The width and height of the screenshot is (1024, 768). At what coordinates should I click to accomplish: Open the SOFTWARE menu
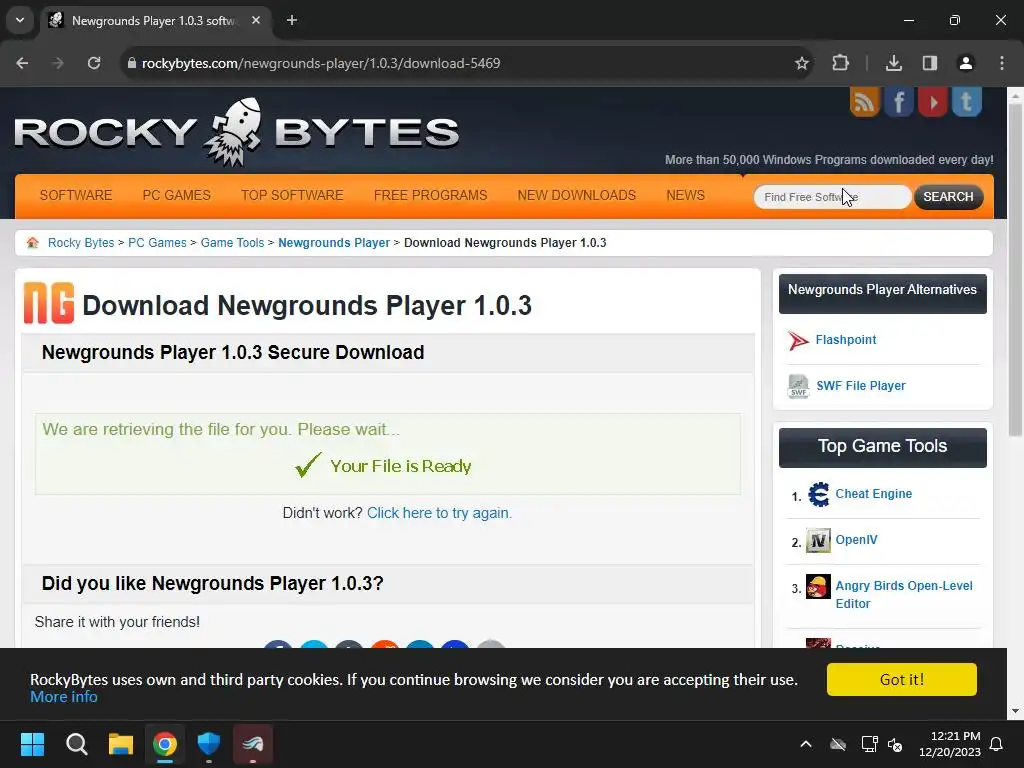76,195
